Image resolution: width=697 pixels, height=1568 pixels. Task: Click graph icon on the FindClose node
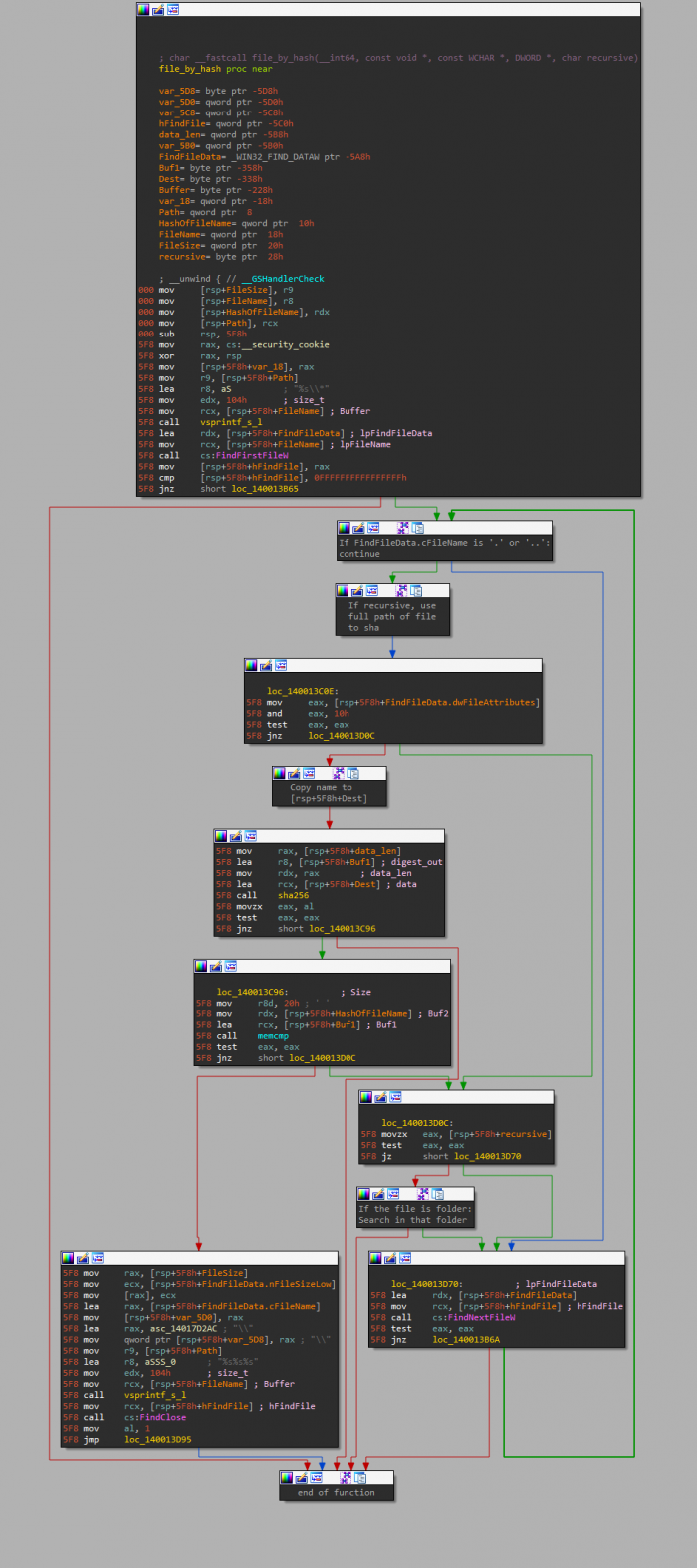[x=97, y=1258]
